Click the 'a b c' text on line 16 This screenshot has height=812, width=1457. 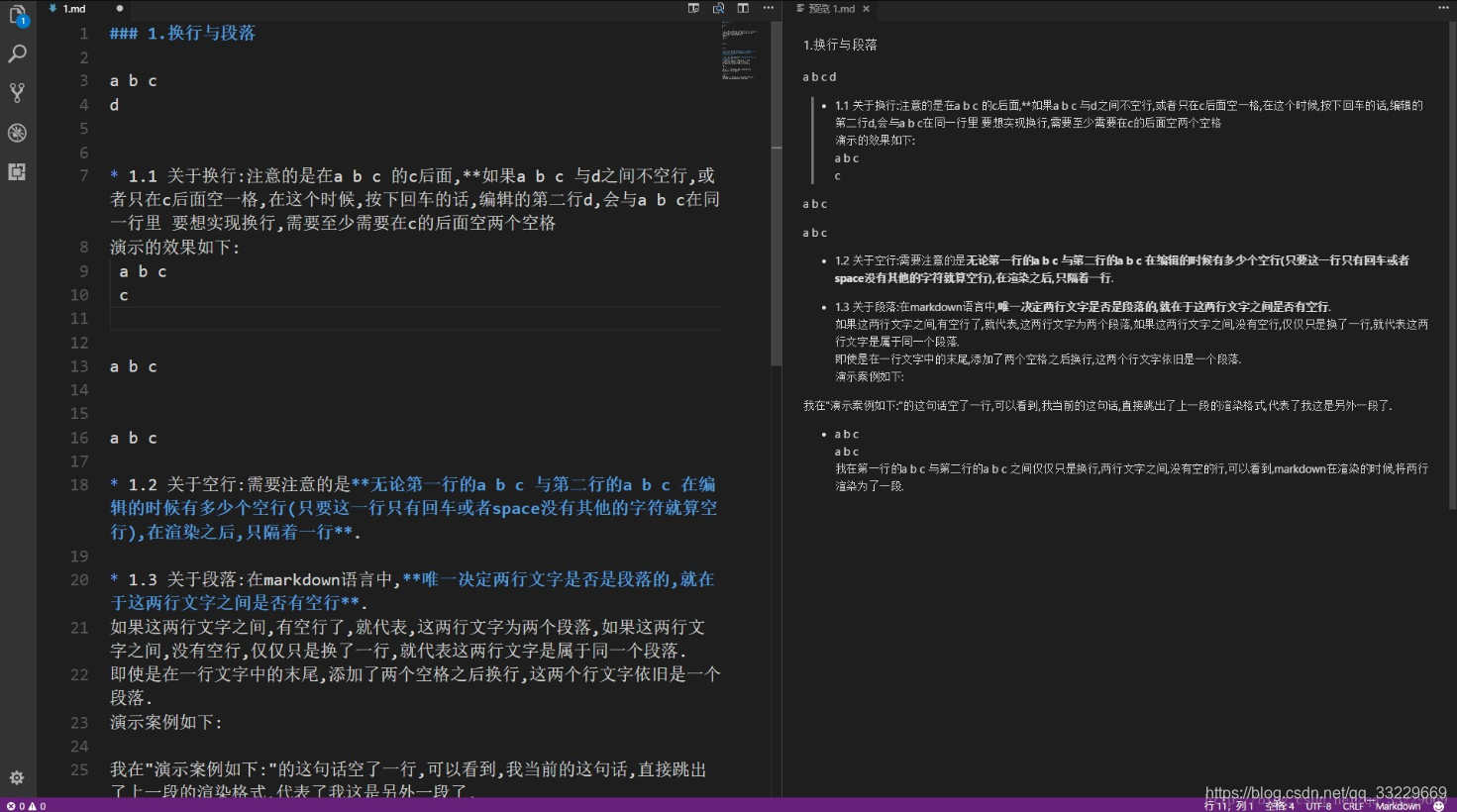[134, 438]
